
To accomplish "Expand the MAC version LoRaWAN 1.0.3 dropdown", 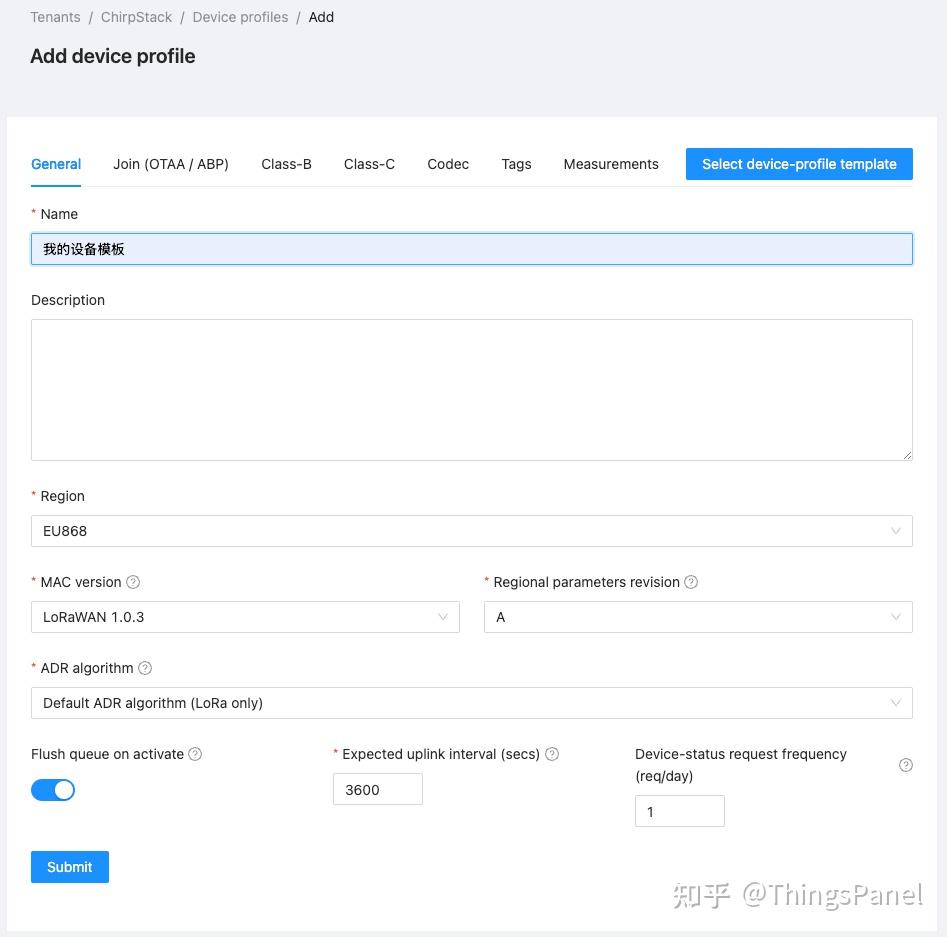I will (245, 617).
